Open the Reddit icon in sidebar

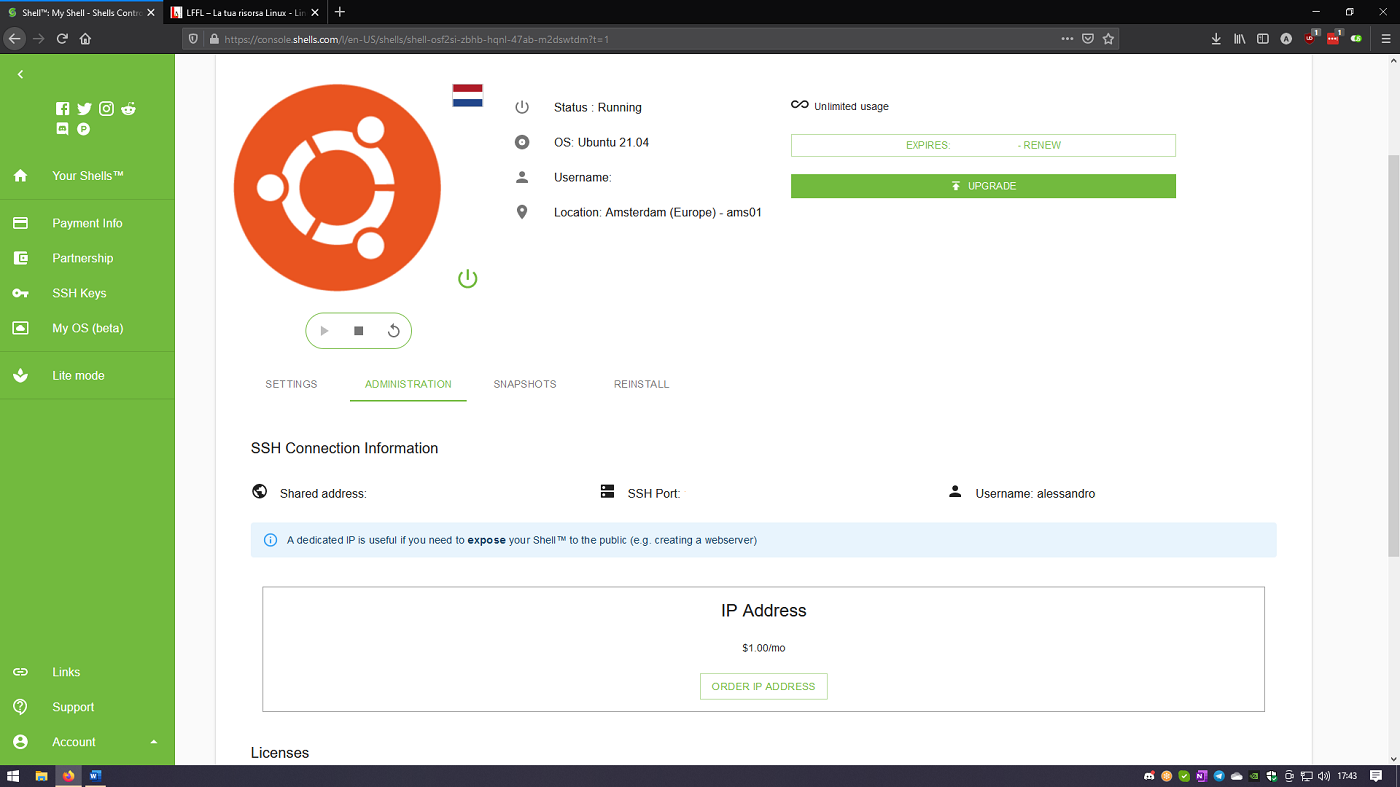129,109
